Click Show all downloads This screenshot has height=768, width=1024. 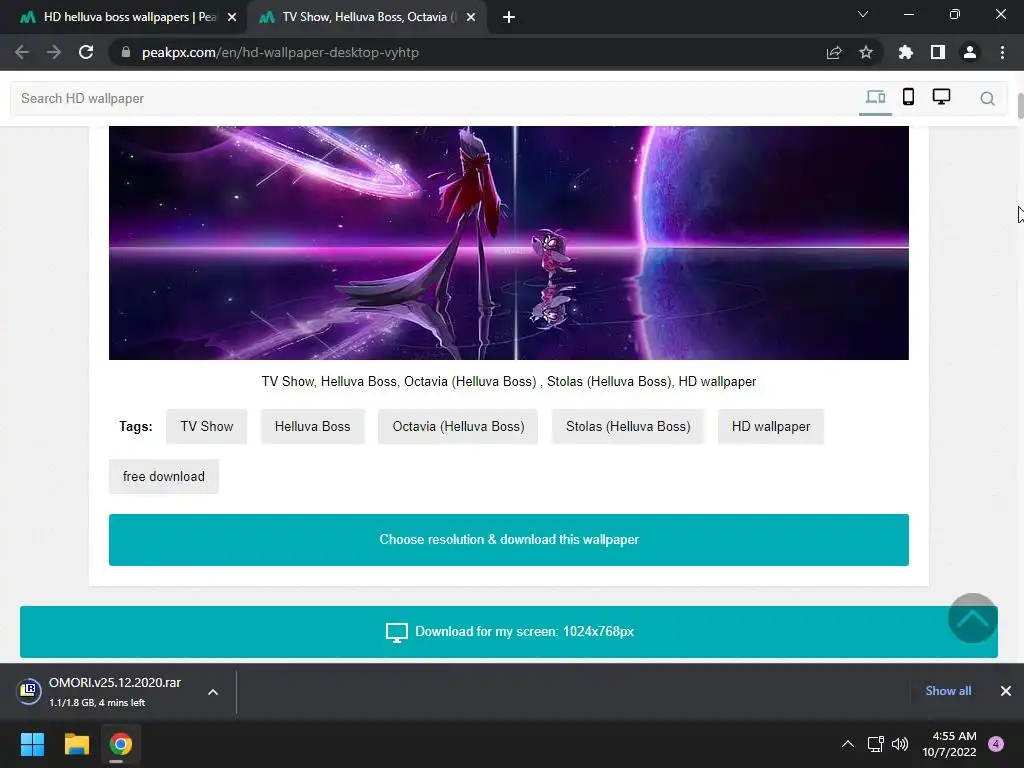coord(948,691)
